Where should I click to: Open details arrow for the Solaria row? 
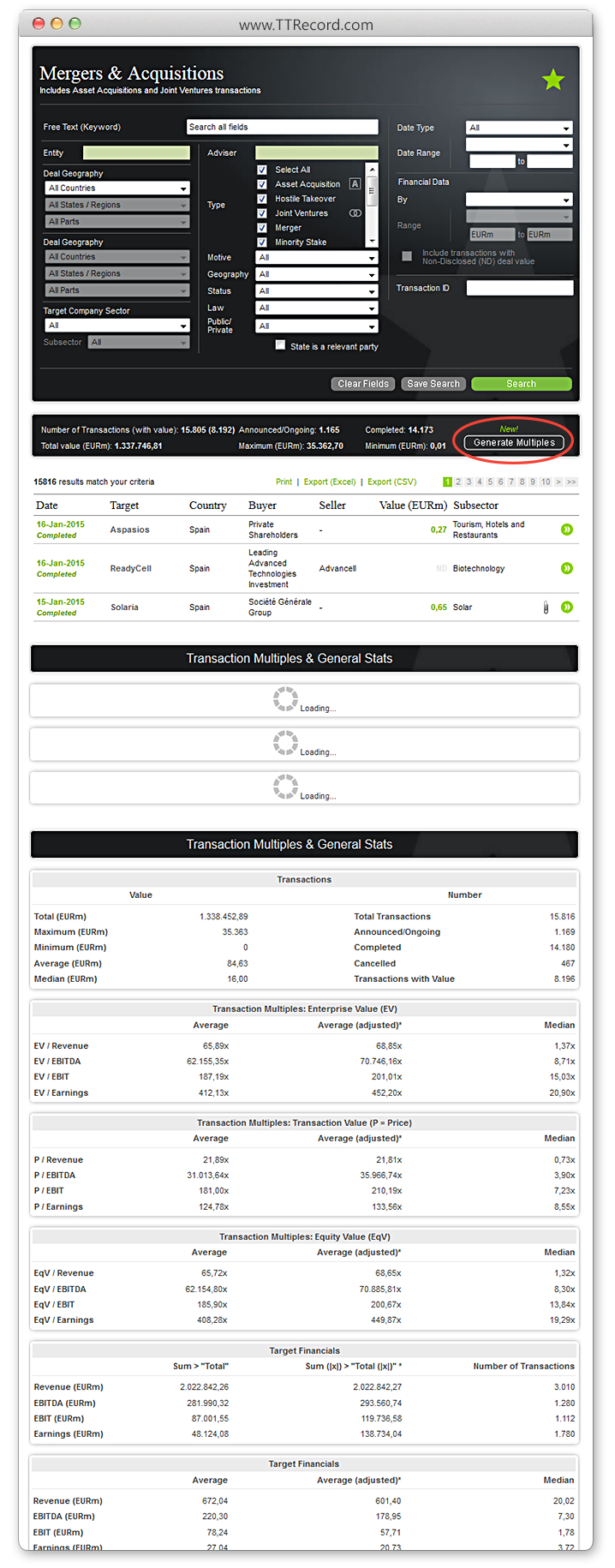(x=566, y=607)
